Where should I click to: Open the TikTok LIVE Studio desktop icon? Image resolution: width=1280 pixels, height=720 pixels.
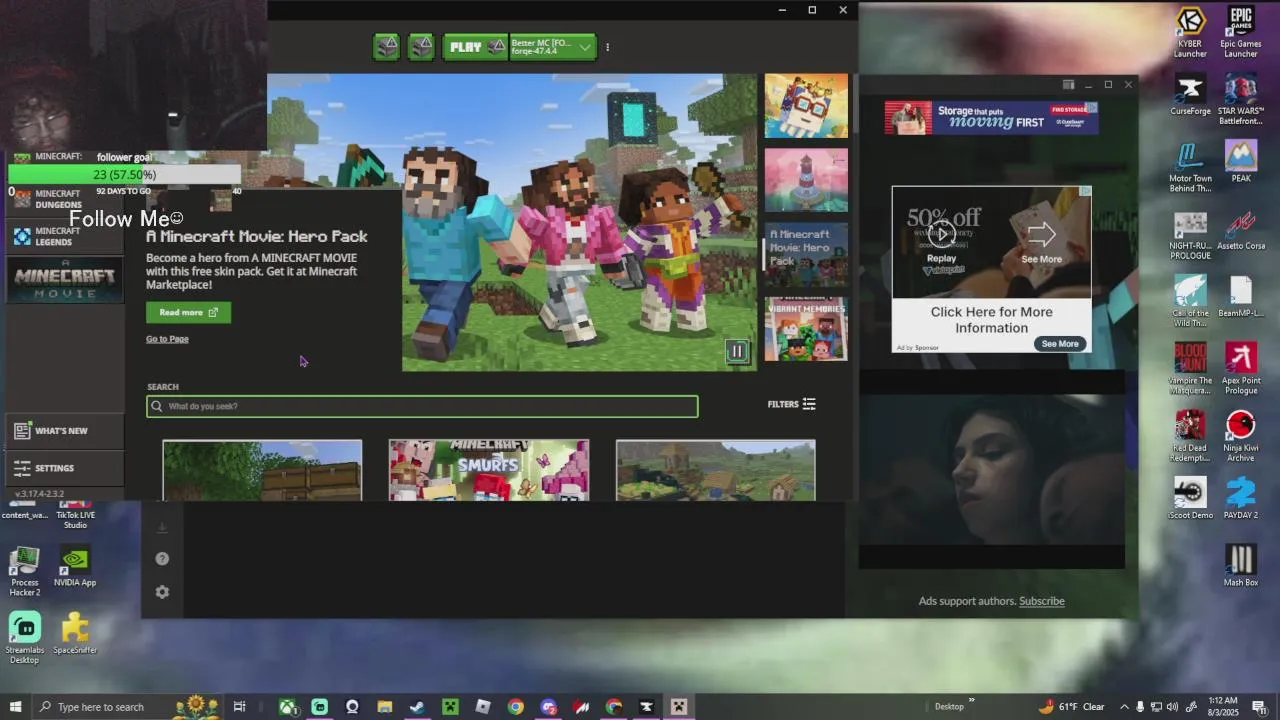click(x=75, y=516)
